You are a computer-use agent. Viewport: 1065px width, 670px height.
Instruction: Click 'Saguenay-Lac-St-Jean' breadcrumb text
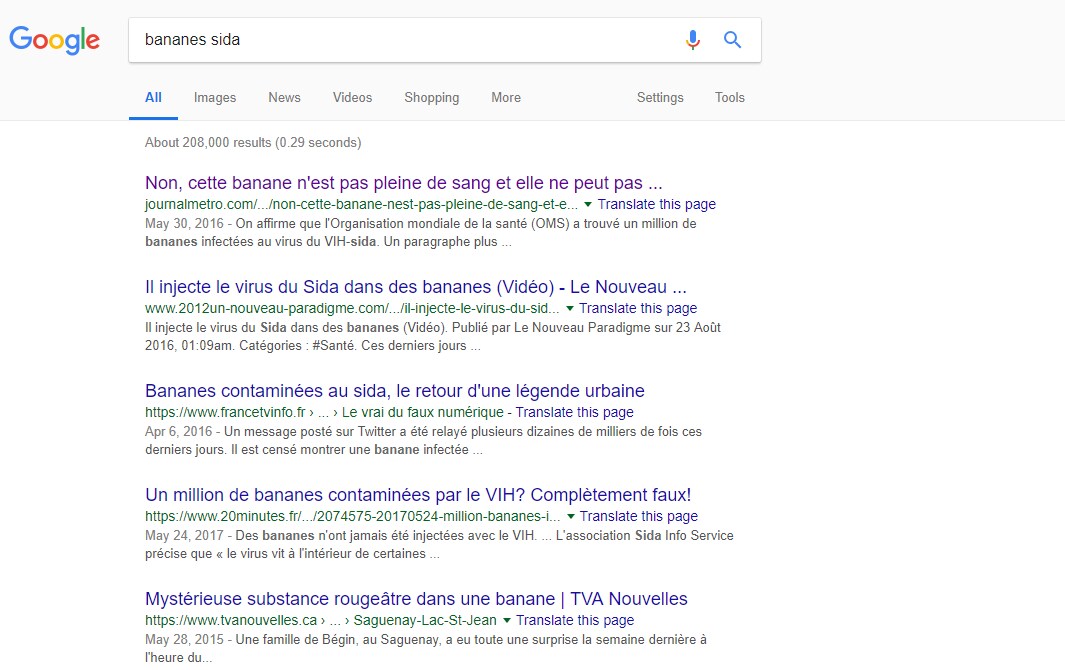[425, 620]
